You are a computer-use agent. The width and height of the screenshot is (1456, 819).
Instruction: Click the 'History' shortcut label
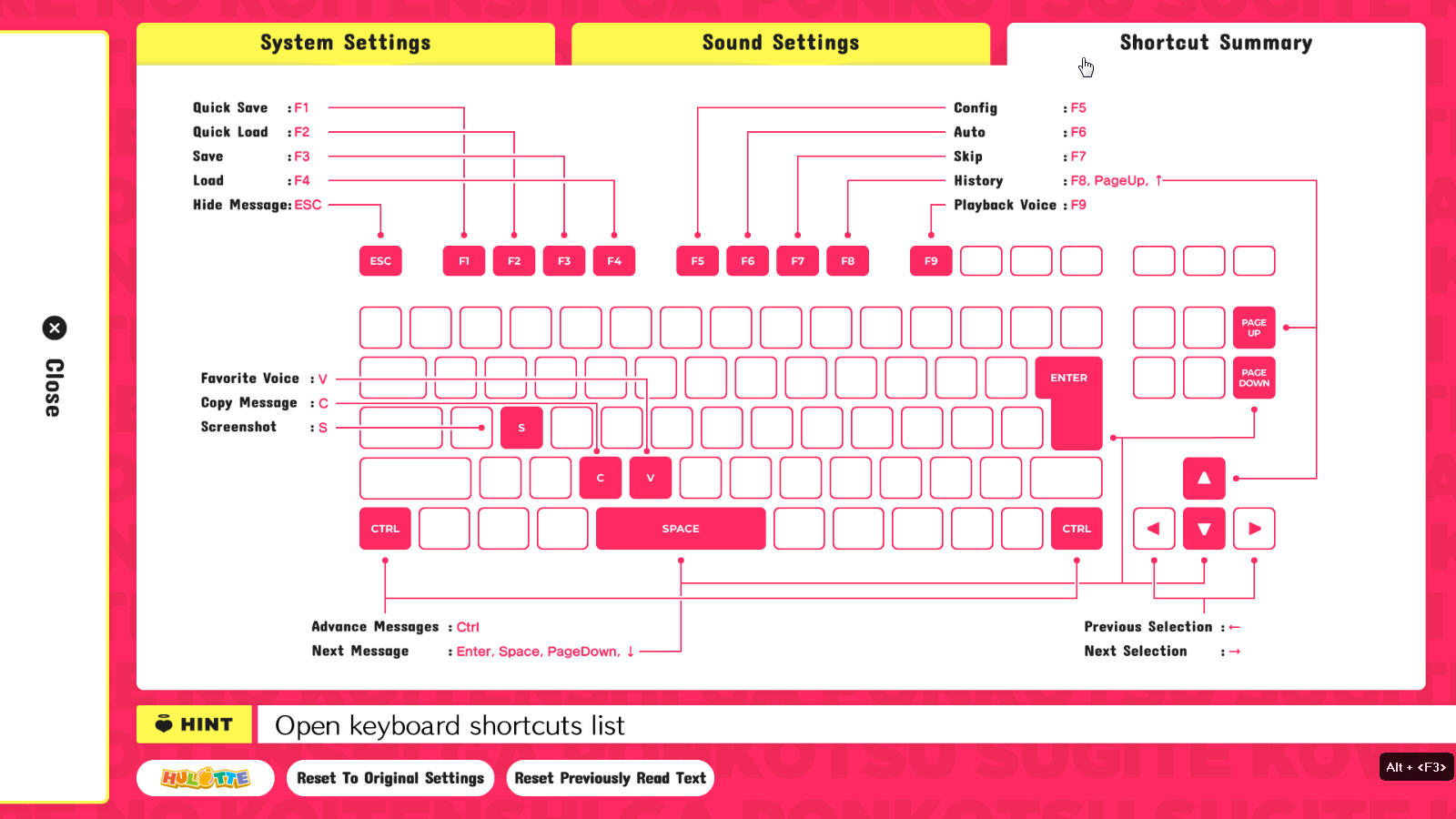point(978,181)
